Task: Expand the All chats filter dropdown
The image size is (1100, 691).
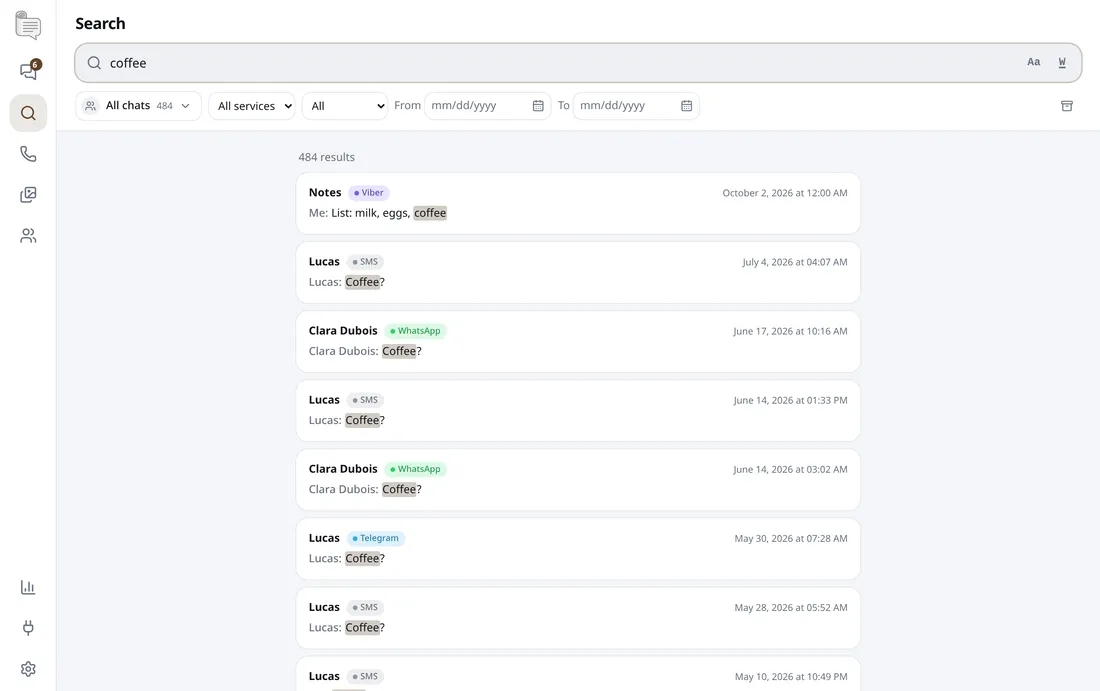Action: tap(138, 106)
